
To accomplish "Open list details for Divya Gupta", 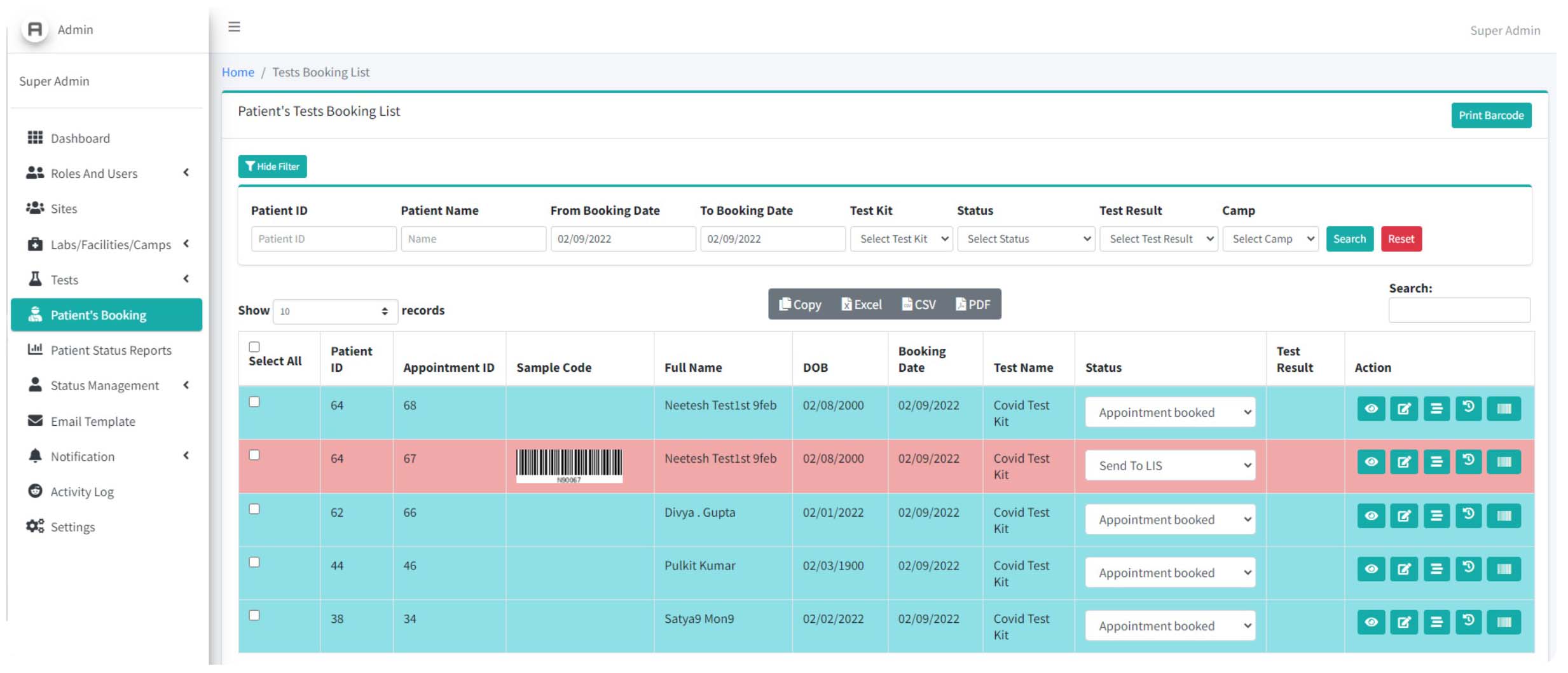I will click(x=1436, y=516).
